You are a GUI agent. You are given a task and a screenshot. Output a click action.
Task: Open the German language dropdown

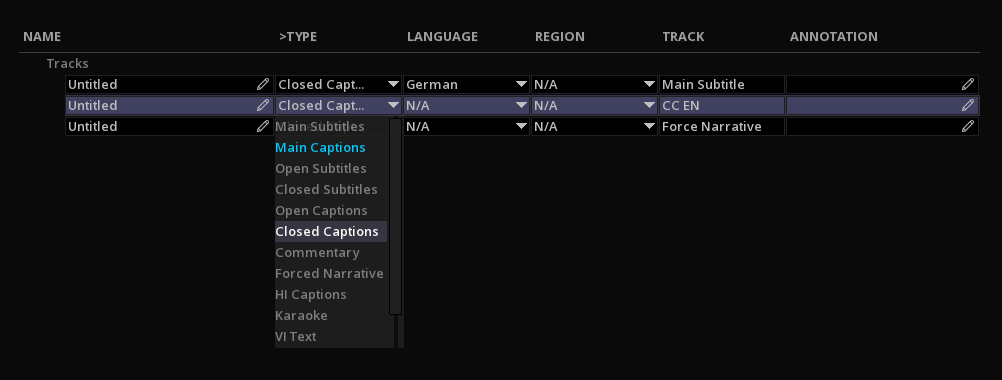[466, 84]
